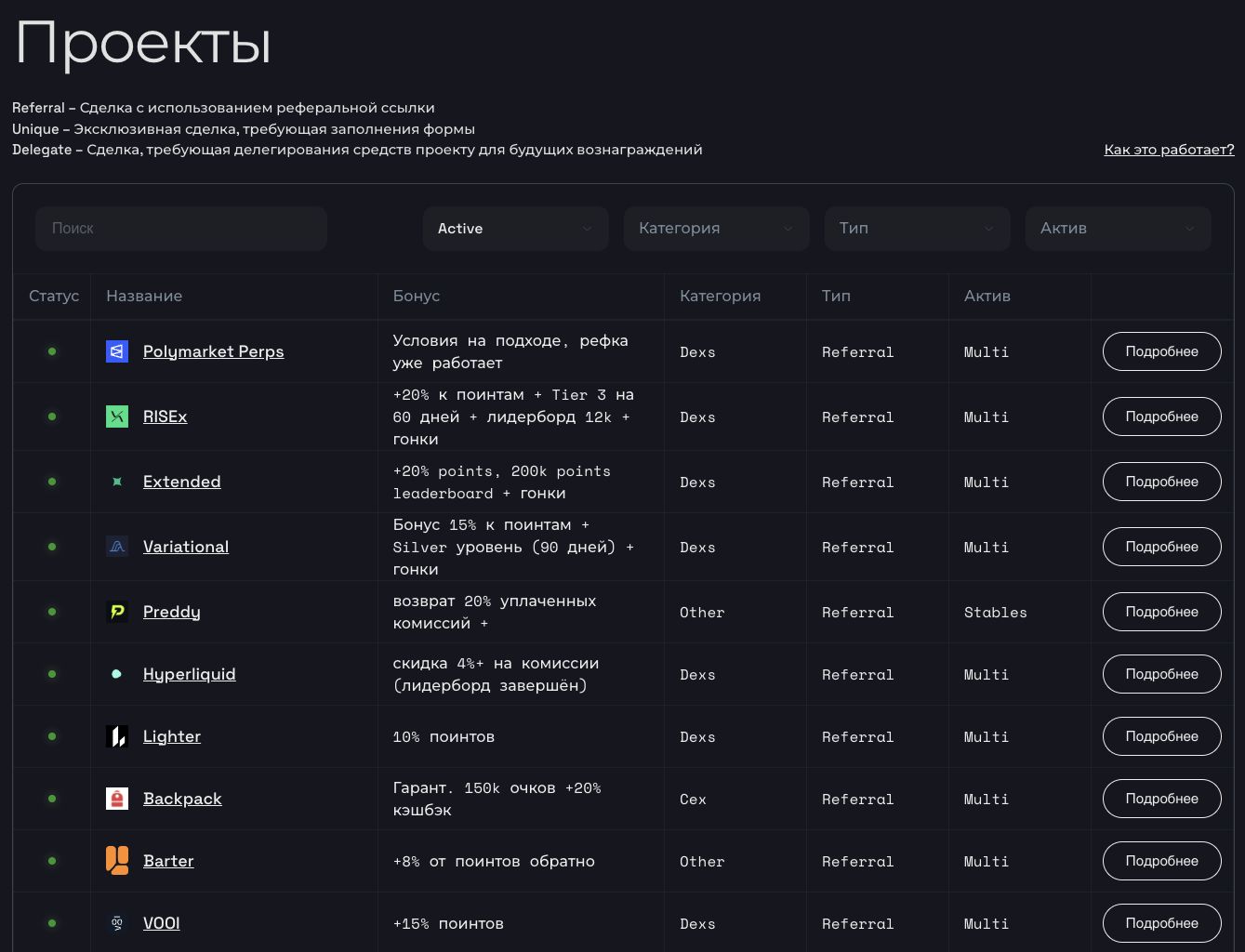Click the Lighter logo icon
Image resolution: width=1245 pixels, height=952 pixels.
117,736
